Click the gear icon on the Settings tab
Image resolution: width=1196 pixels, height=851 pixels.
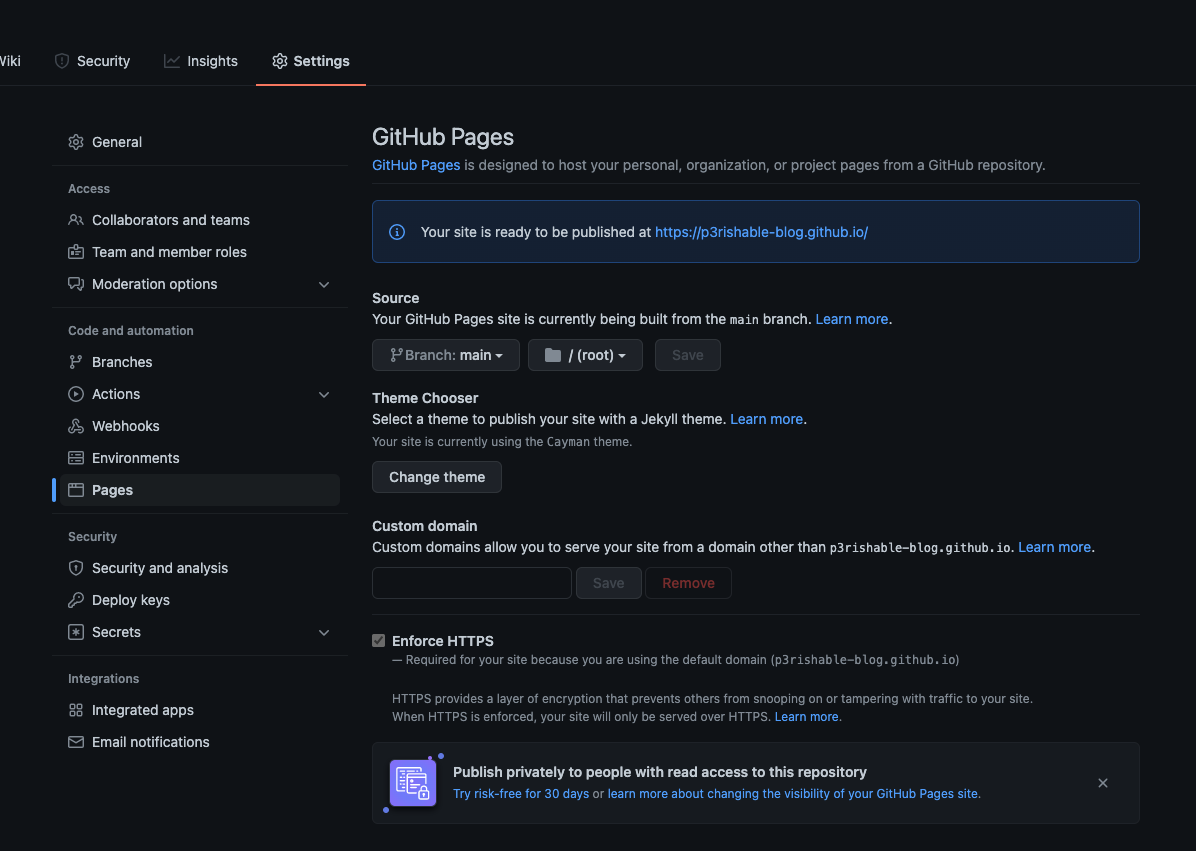[280, 61]
